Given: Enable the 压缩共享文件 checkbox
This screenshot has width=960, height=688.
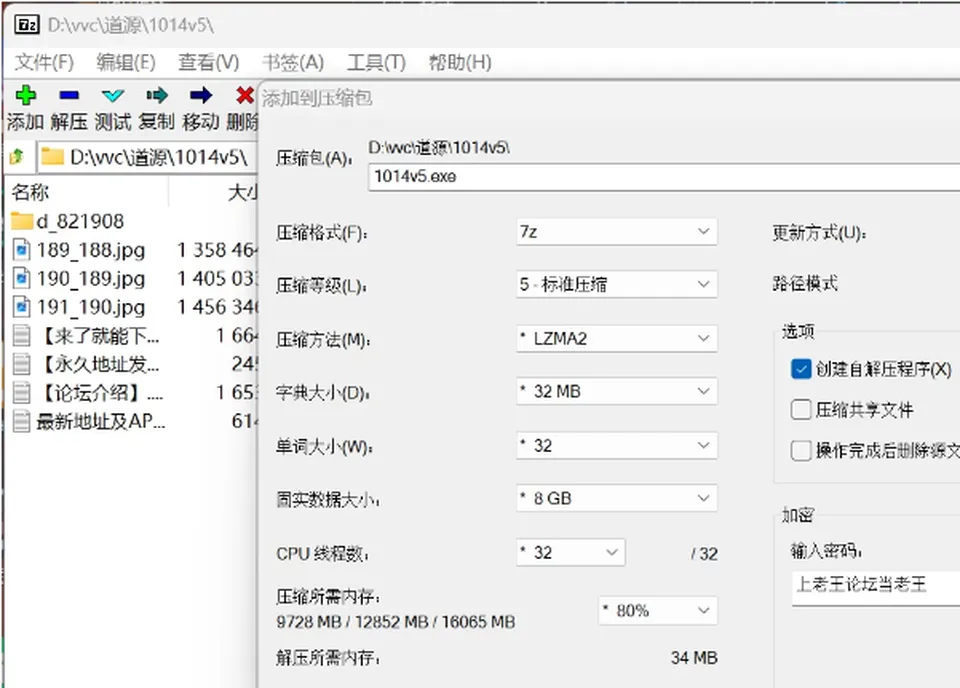Looking at the screenshot, I should coord(801,409).
